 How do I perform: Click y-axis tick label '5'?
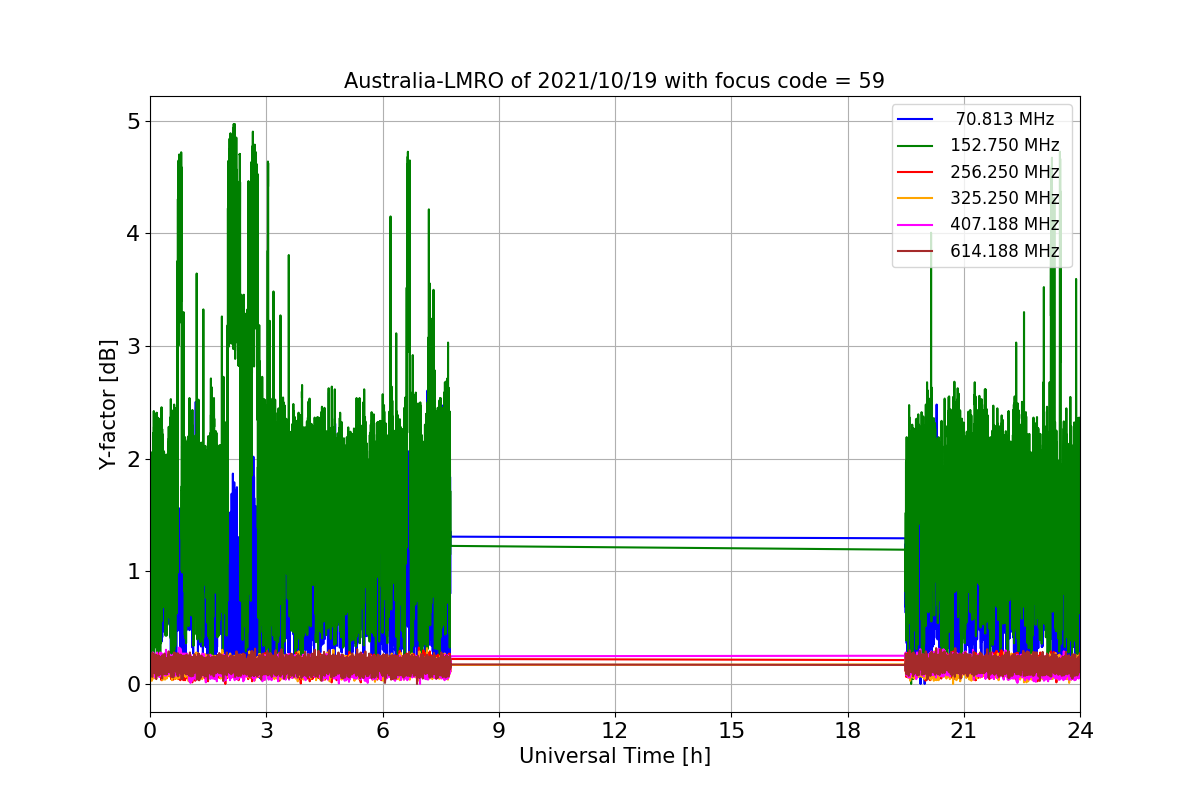[x=134, y=121]
